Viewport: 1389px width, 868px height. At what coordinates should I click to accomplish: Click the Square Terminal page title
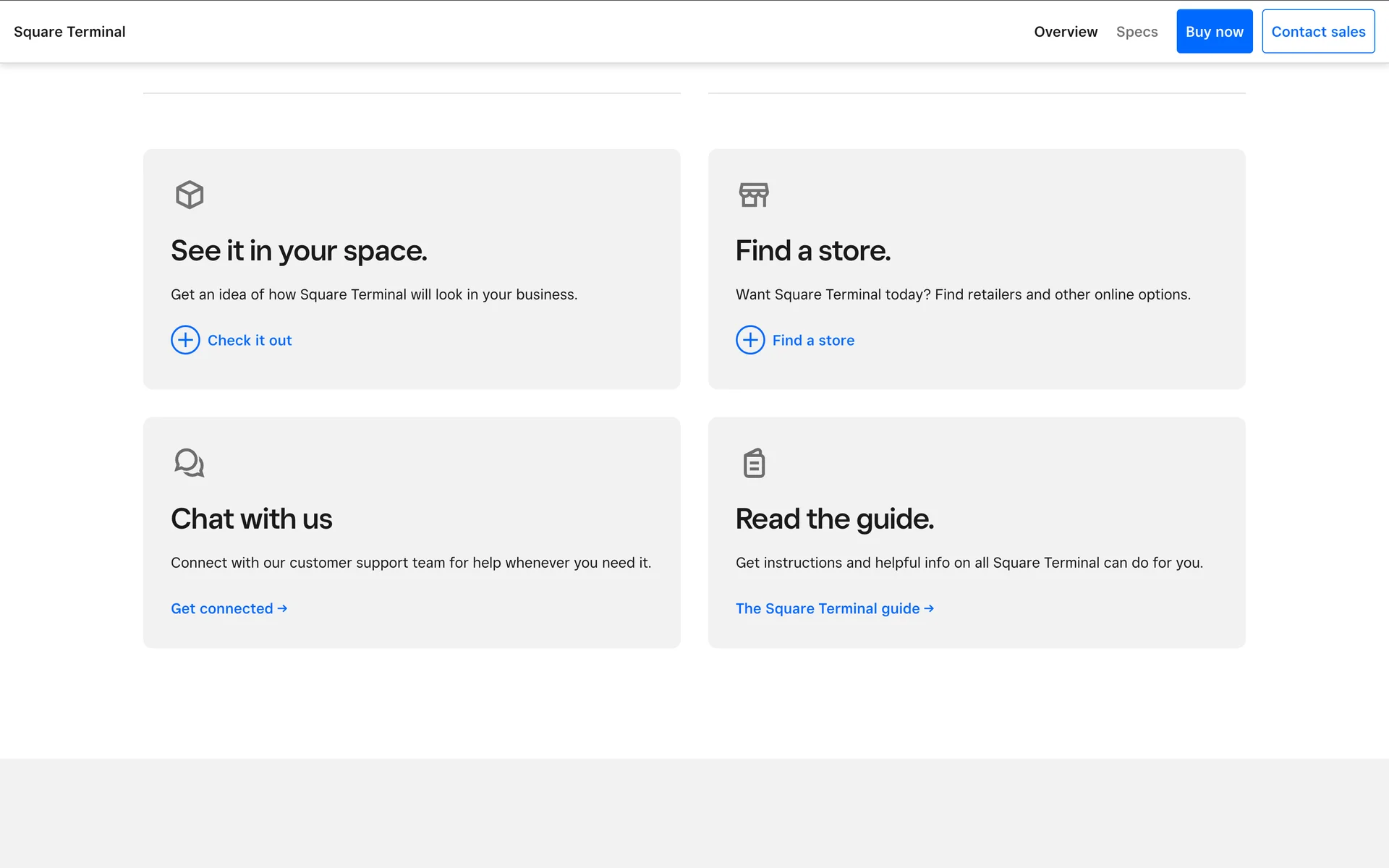click(69, 32)
